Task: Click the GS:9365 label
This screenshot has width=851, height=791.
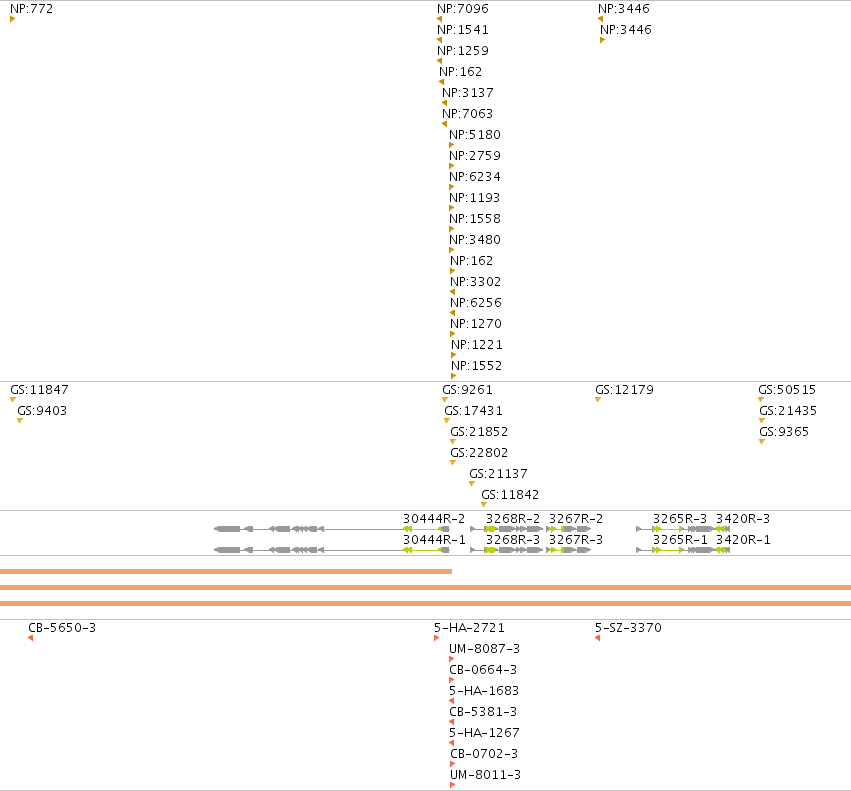Action: [784, 432]
